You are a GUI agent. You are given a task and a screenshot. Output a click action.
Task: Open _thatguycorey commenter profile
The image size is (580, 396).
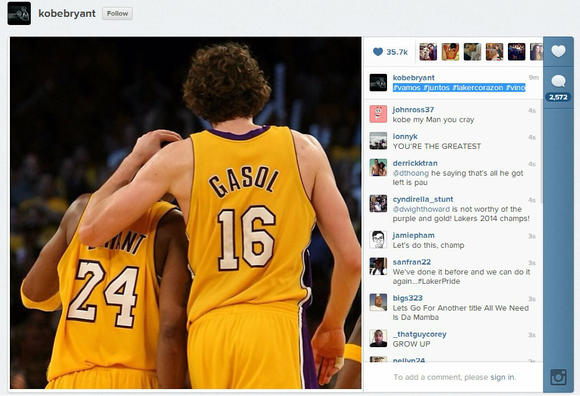tap(419, 334)
